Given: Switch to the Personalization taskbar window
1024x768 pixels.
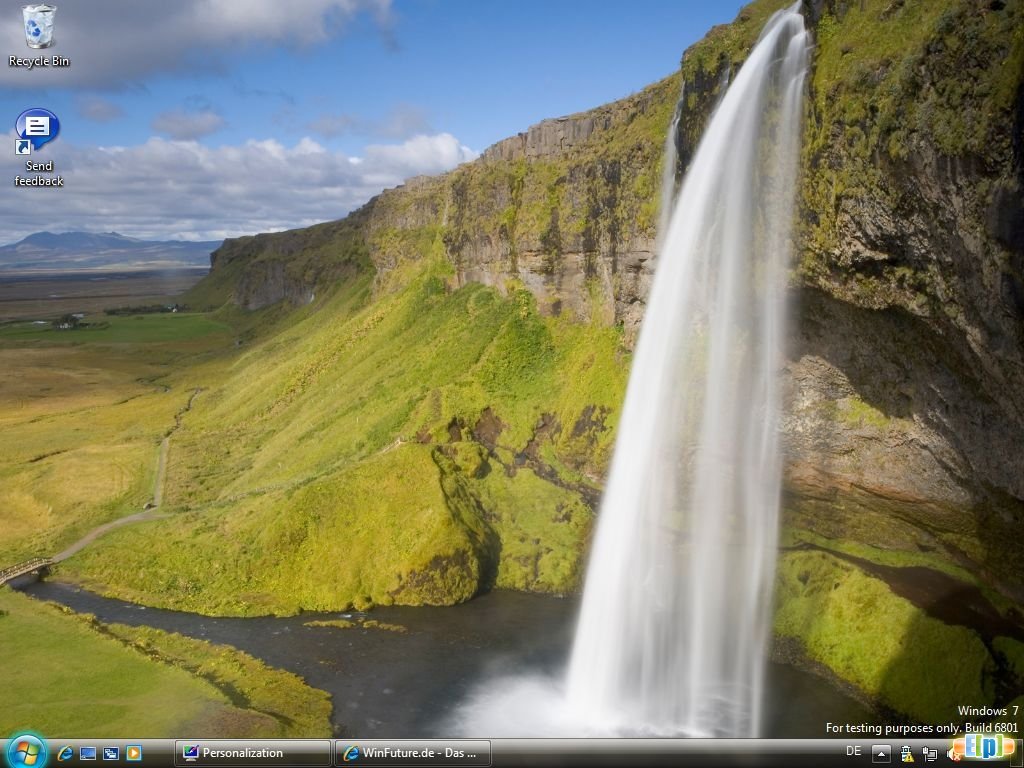Looking at the screenshot, I should coord(253,753).
